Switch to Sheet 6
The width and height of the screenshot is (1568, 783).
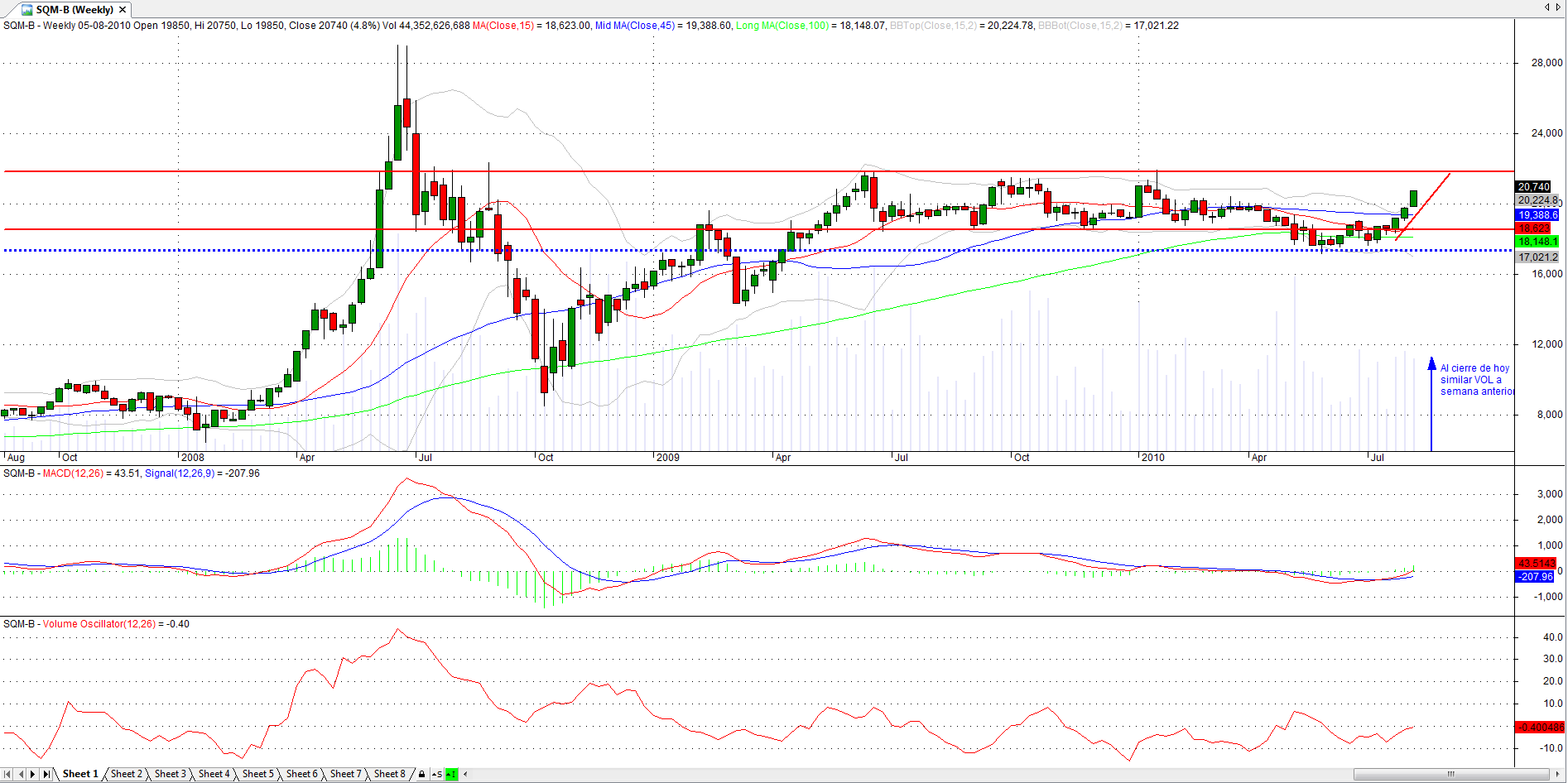coord(301,774)
